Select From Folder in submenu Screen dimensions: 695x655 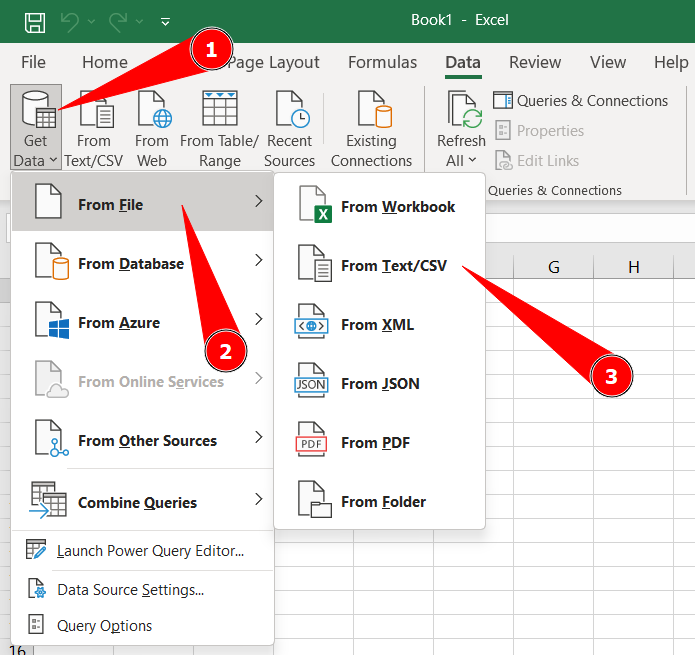(380, 500)
